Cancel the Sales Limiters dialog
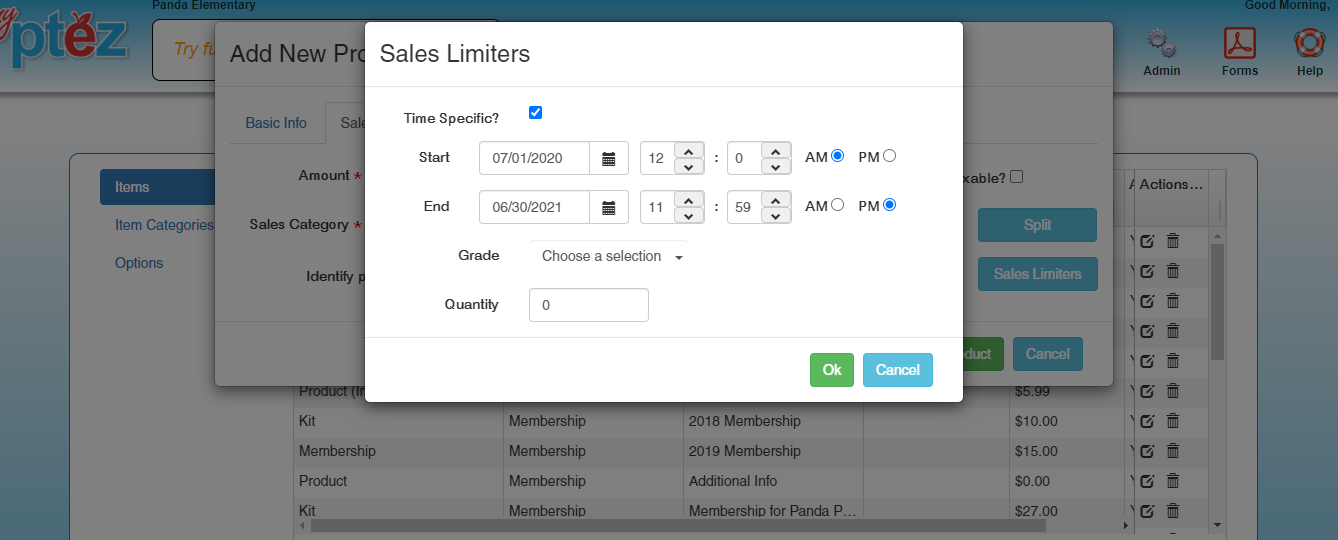Viewport: 1338px width, 540px height. [x=897, y=370]
